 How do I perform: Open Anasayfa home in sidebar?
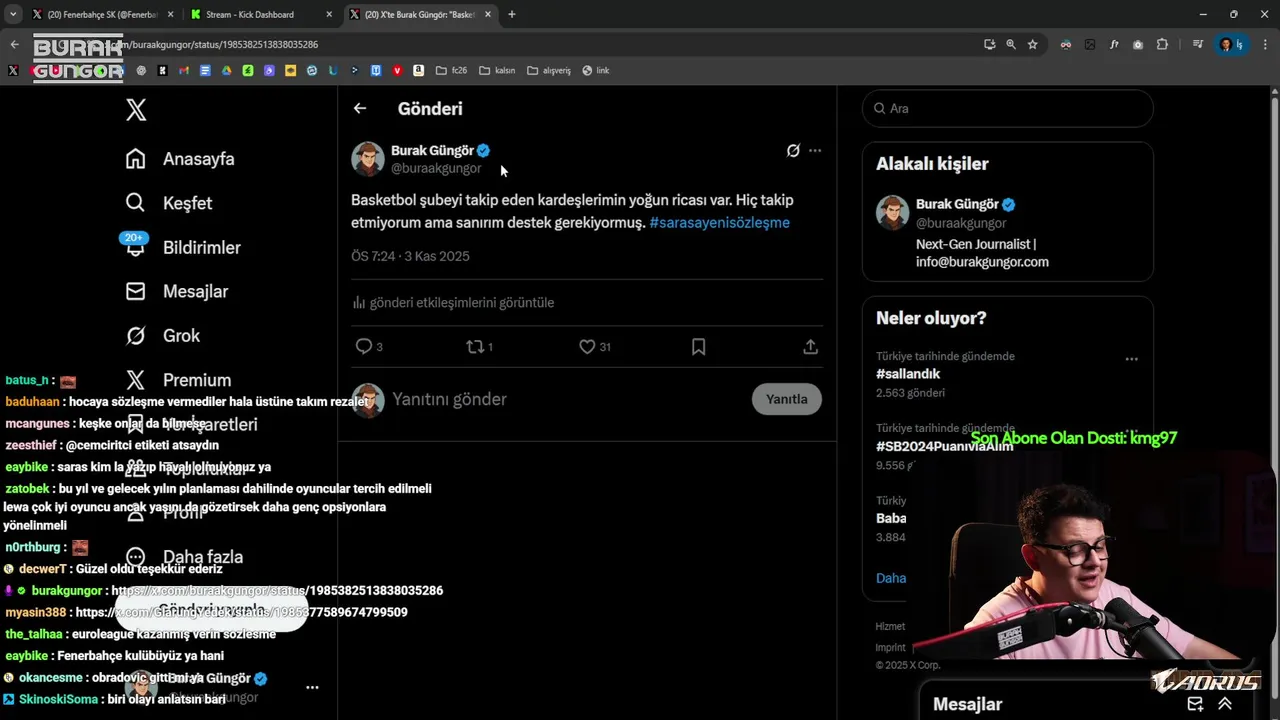[180, 159]
